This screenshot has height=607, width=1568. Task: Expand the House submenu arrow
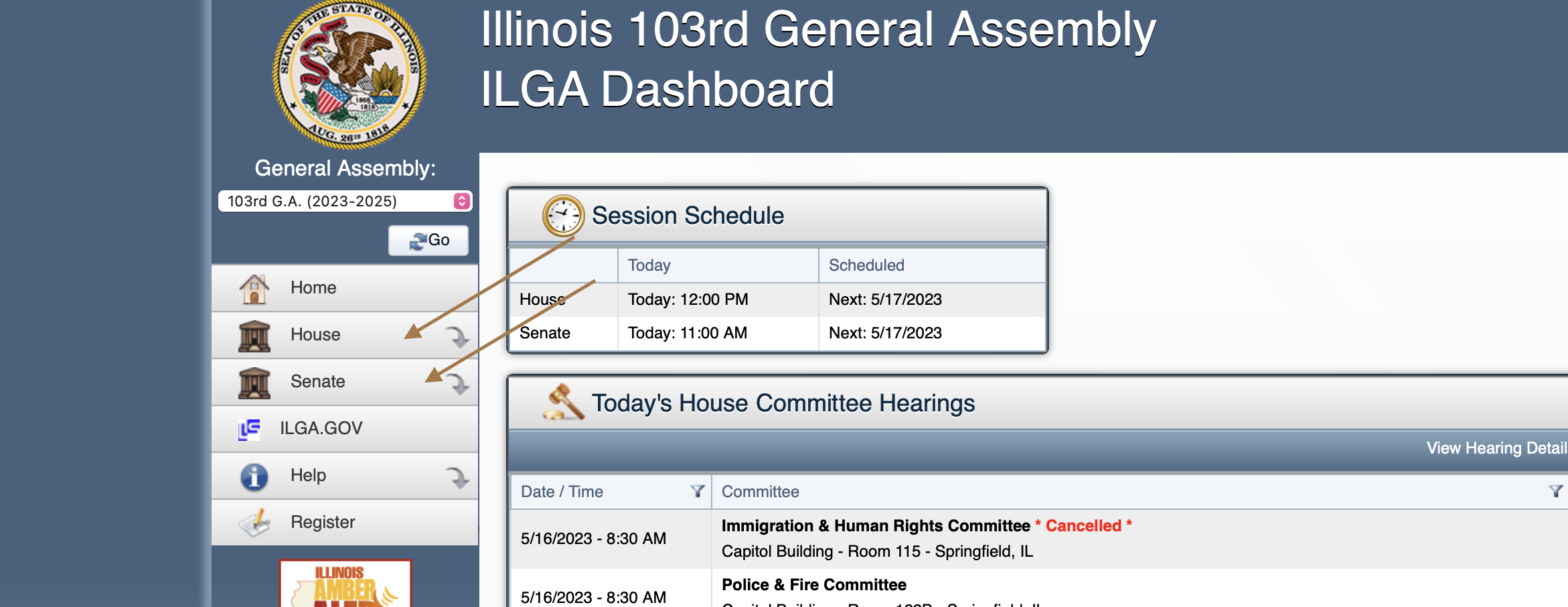tap(458, 337)
